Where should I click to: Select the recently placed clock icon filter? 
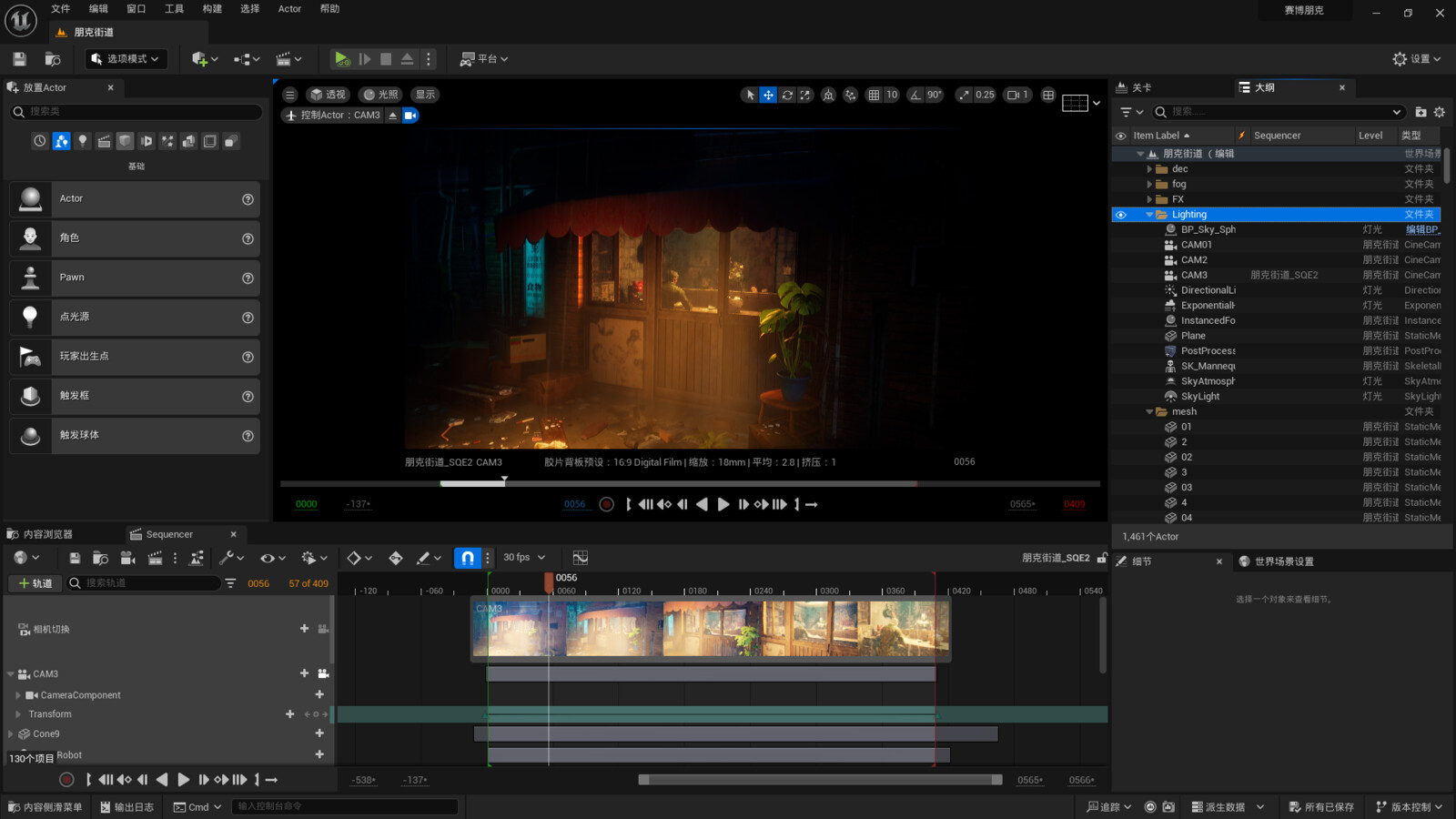coord(39,141)
